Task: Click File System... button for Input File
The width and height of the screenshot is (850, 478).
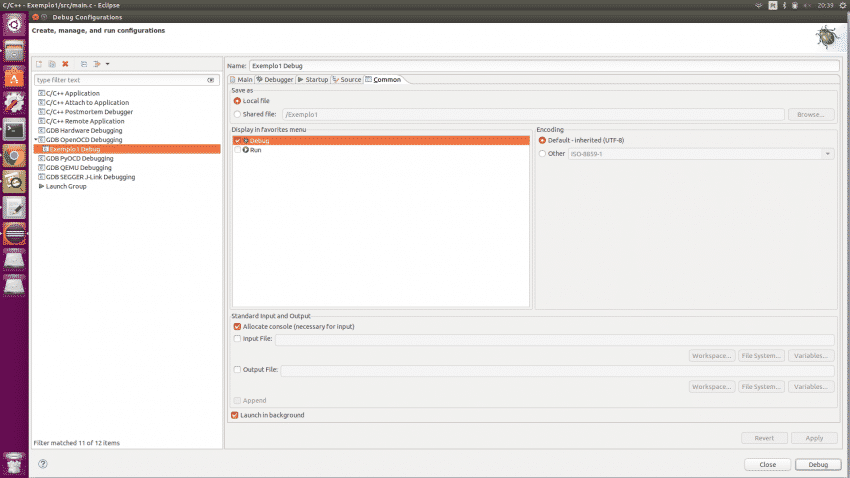Action: [x=761, y=356]
